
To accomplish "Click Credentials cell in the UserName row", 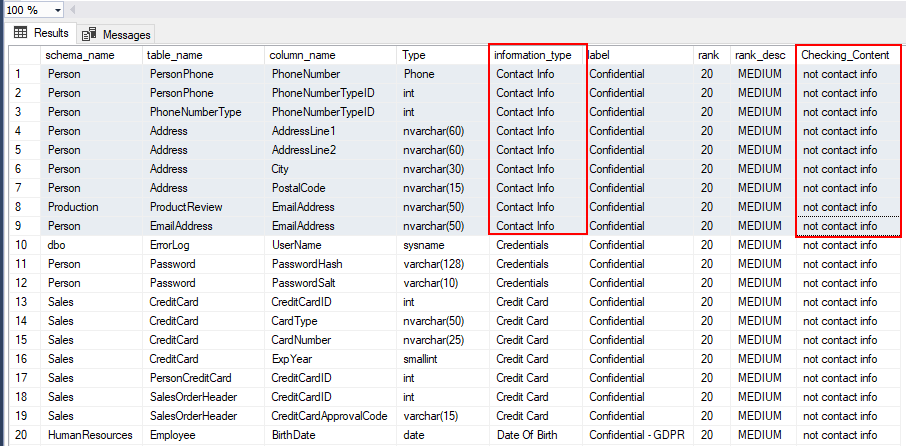I will tap(536, 245).
